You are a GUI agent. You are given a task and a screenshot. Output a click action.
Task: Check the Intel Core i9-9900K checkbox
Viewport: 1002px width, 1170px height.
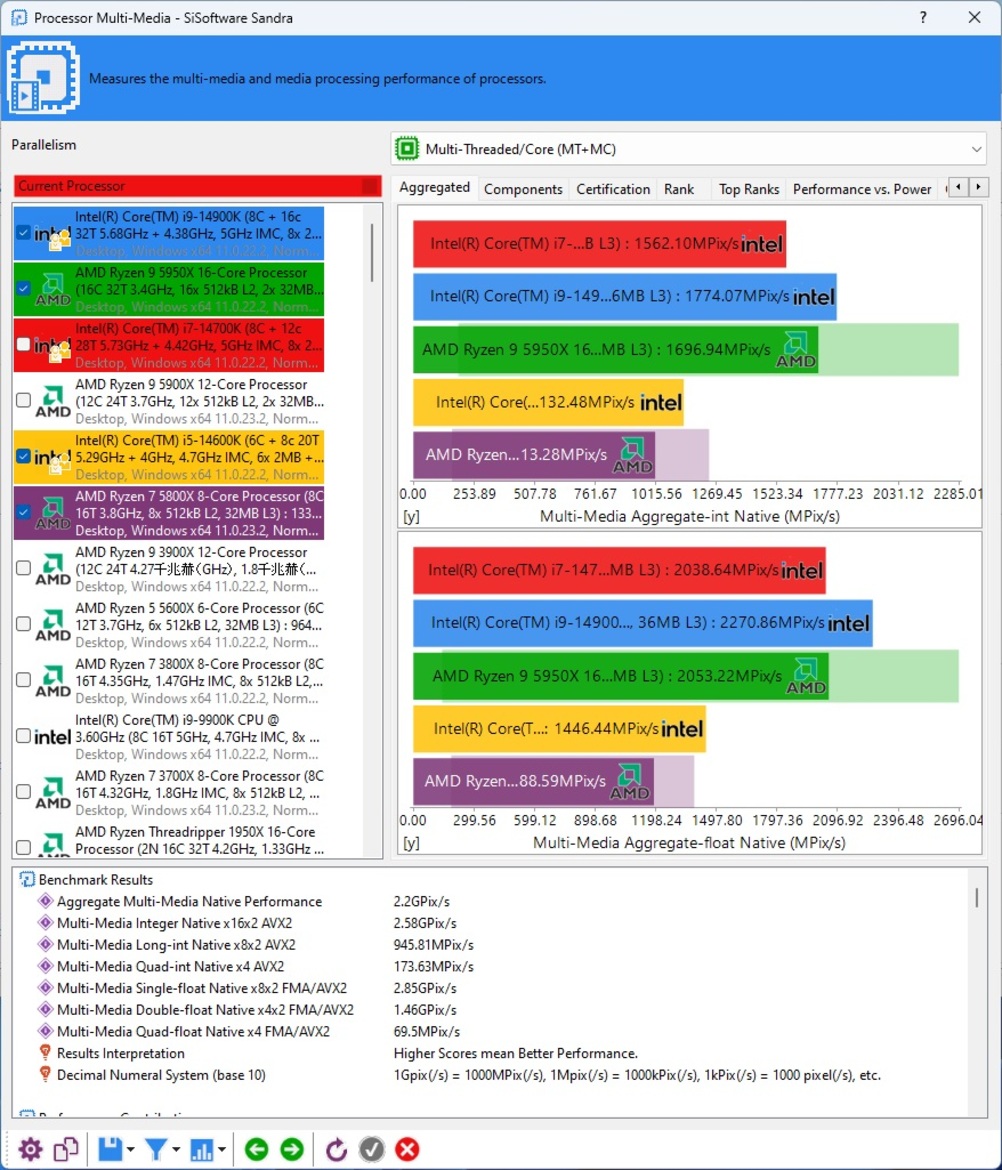click(23, 736)
